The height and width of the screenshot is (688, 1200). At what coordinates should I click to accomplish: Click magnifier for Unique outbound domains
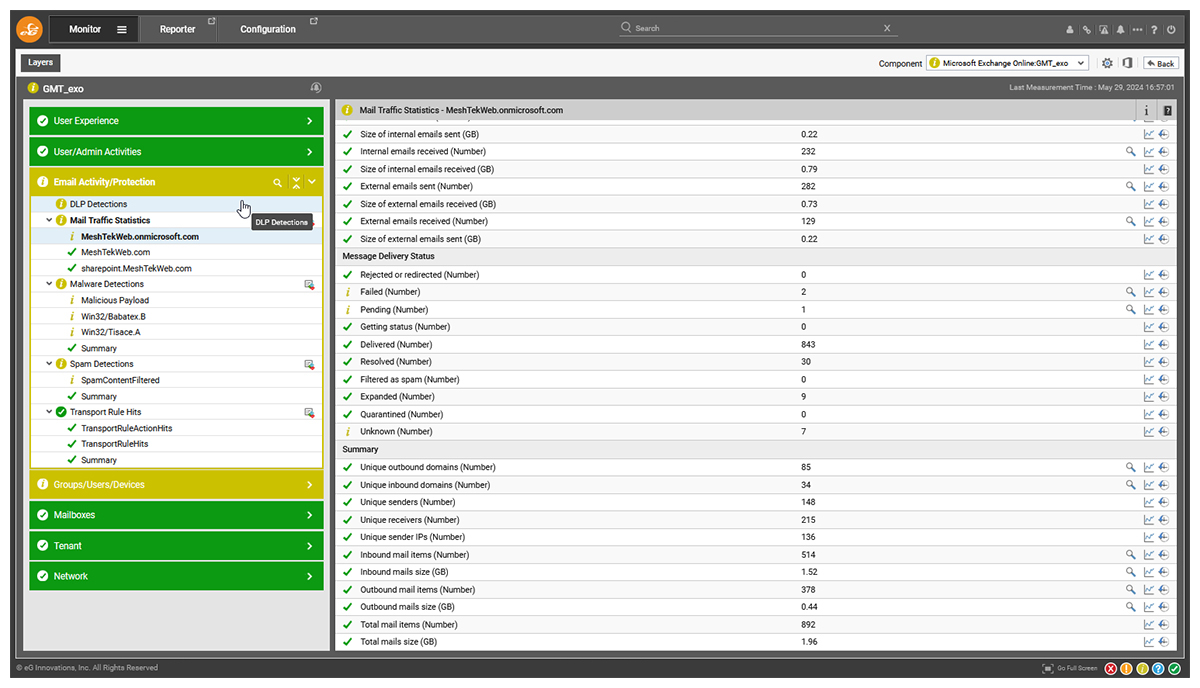point(1131,467)
